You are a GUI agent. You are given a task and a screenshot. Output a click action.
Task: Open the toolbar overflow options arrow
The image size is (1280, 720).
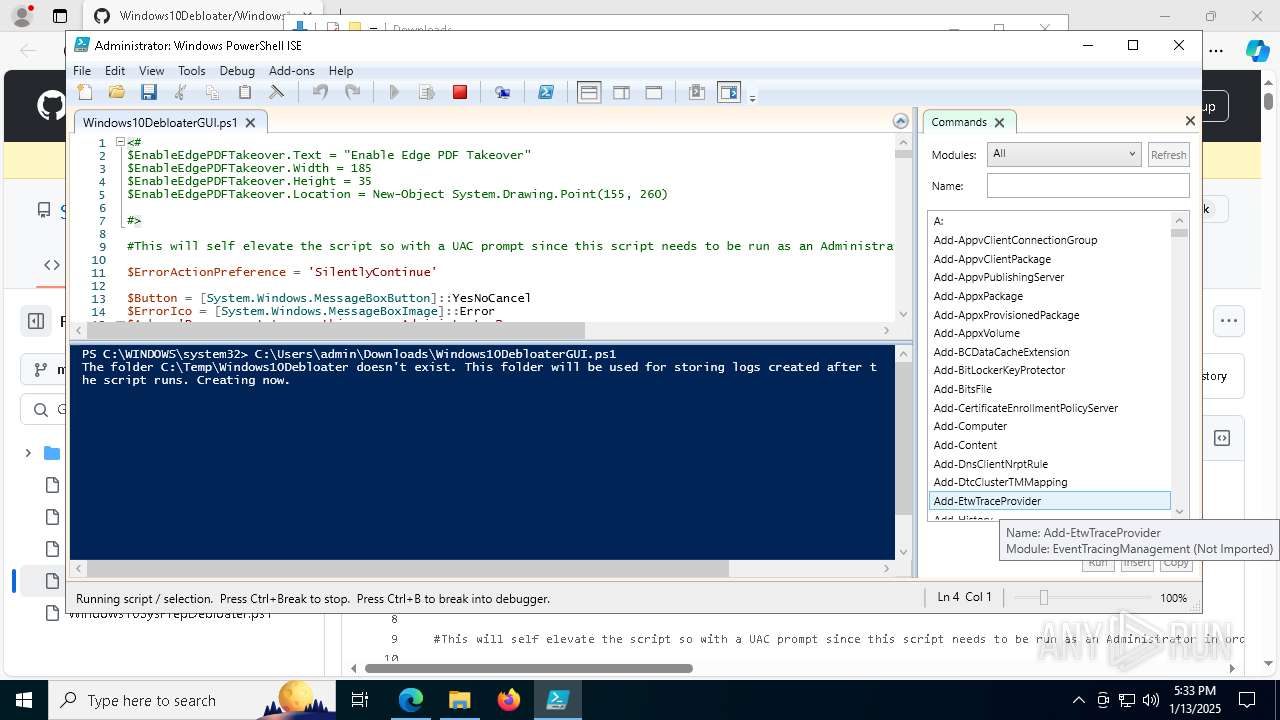pyautogui.click(x=752, y=97)
